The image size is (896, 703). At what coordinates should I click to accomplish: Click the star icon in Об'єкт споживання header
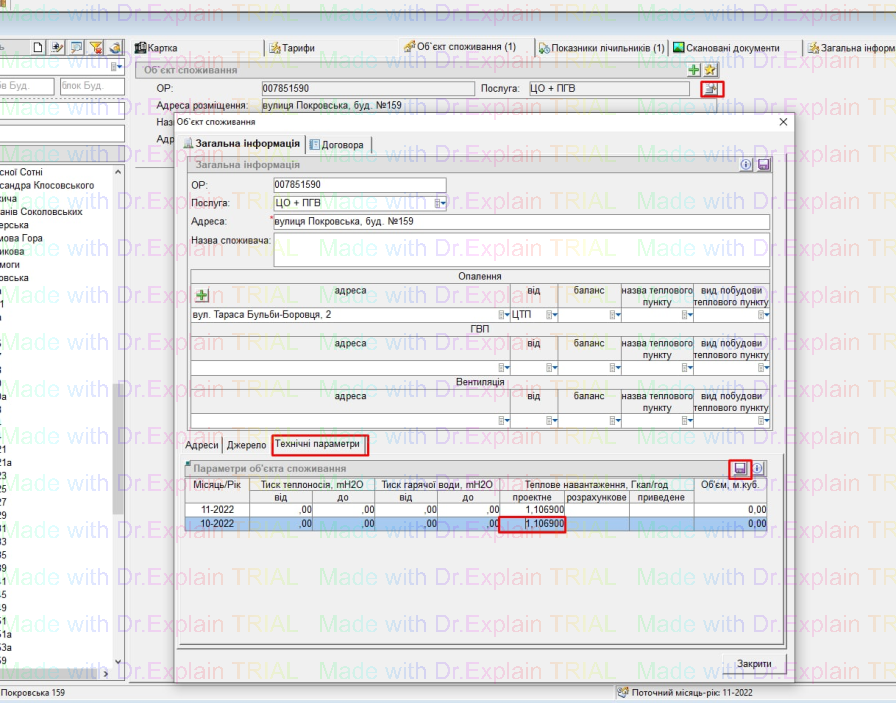[710, 70]
